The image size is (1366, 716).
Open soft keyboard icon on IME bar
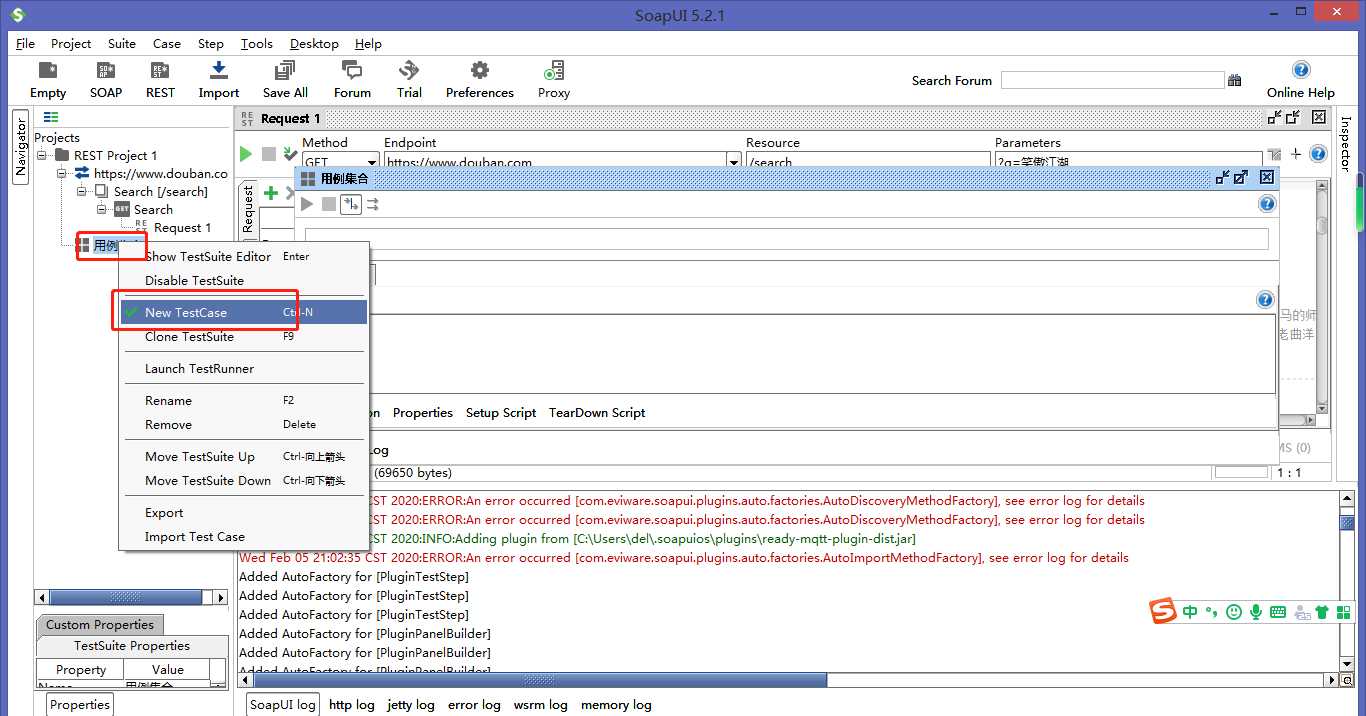[x=1278, y=611]
